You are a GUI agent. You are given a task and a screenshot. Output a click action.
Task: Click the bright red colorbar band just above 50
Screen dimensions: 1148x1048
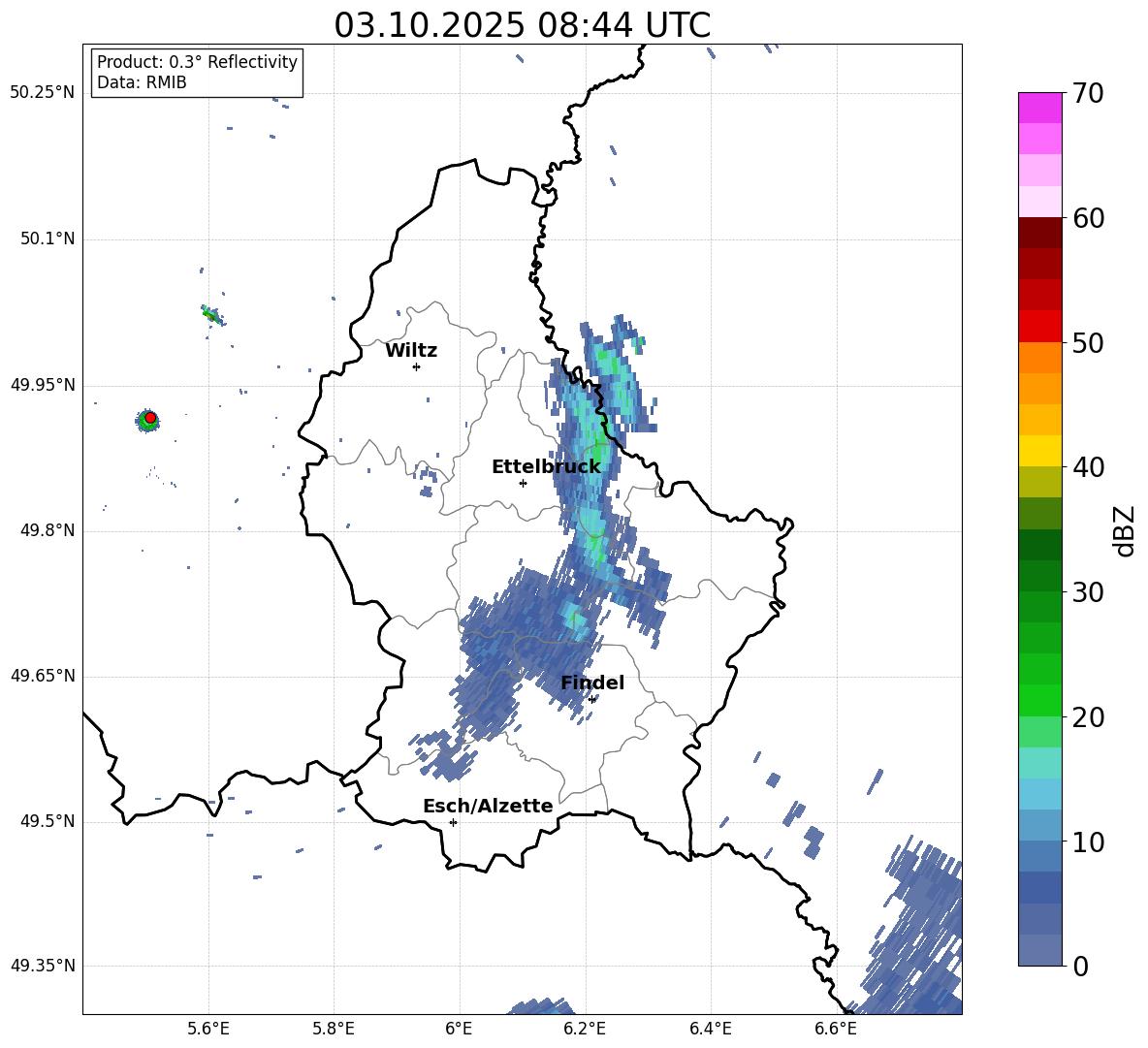pyautogui.click(x=1039, y=327)
